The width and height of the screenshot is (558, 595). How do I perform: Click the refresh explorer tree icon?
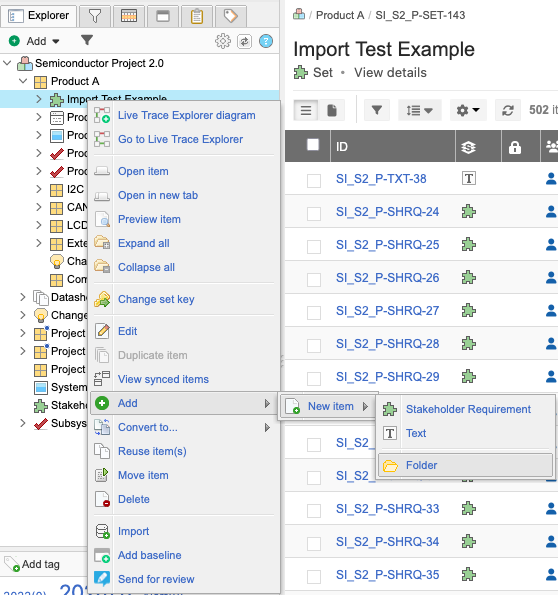coord(244,41)
